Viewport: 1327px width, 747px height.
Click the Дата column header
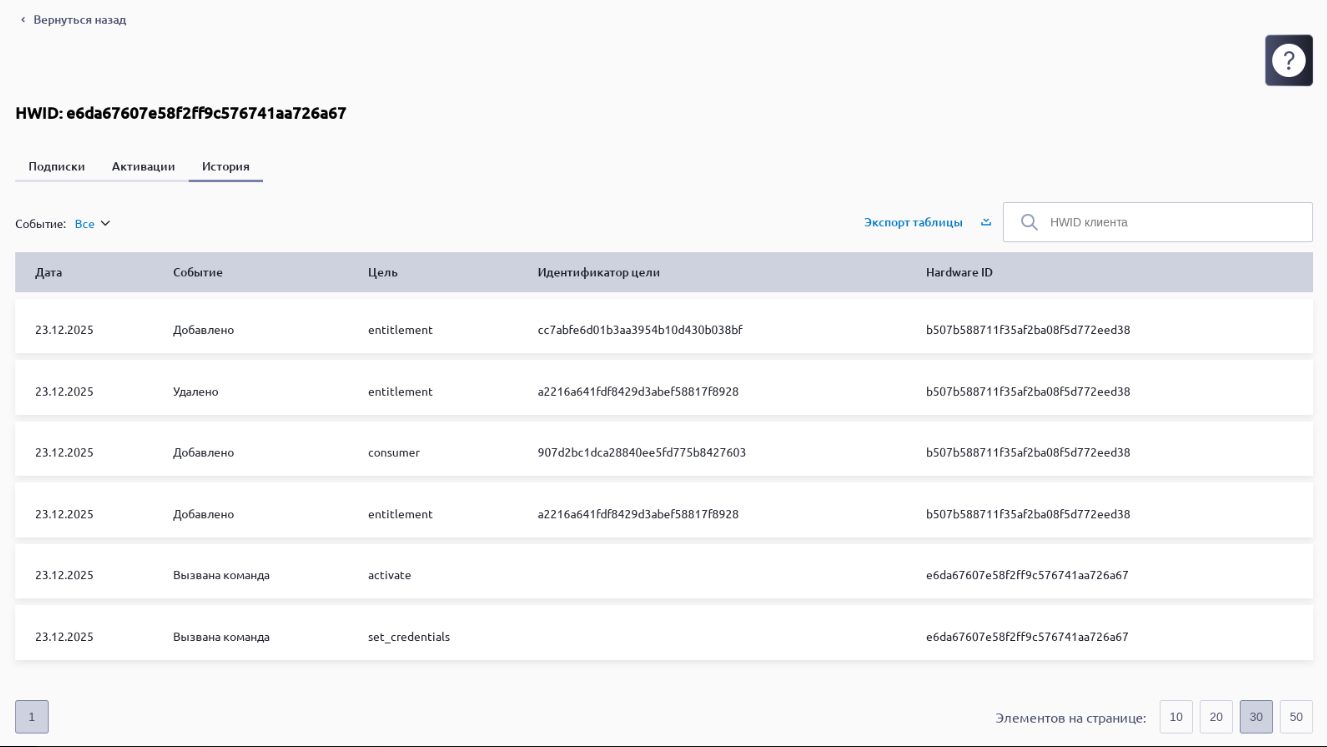pos(48,272)
